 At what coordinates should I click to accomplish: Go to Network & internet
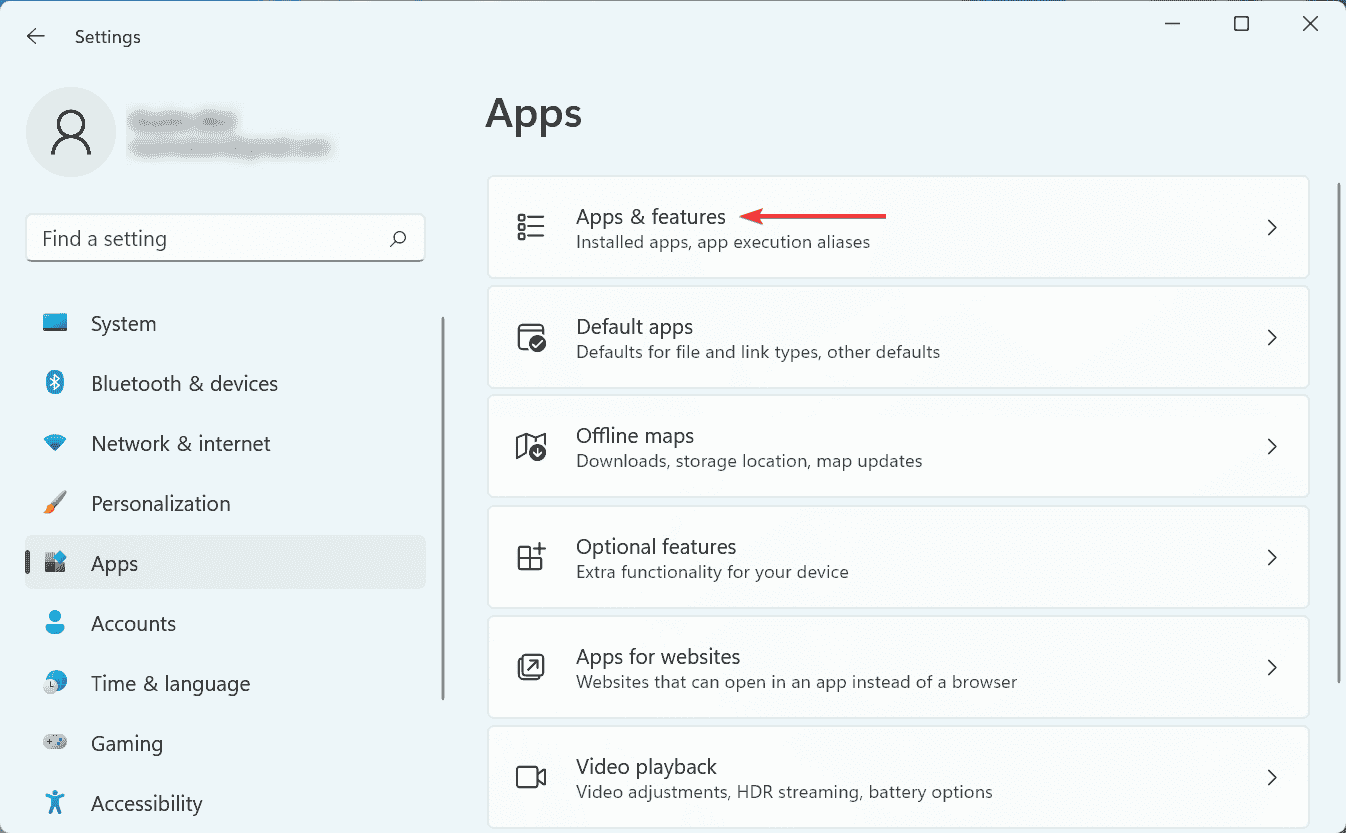coord(226,444)
